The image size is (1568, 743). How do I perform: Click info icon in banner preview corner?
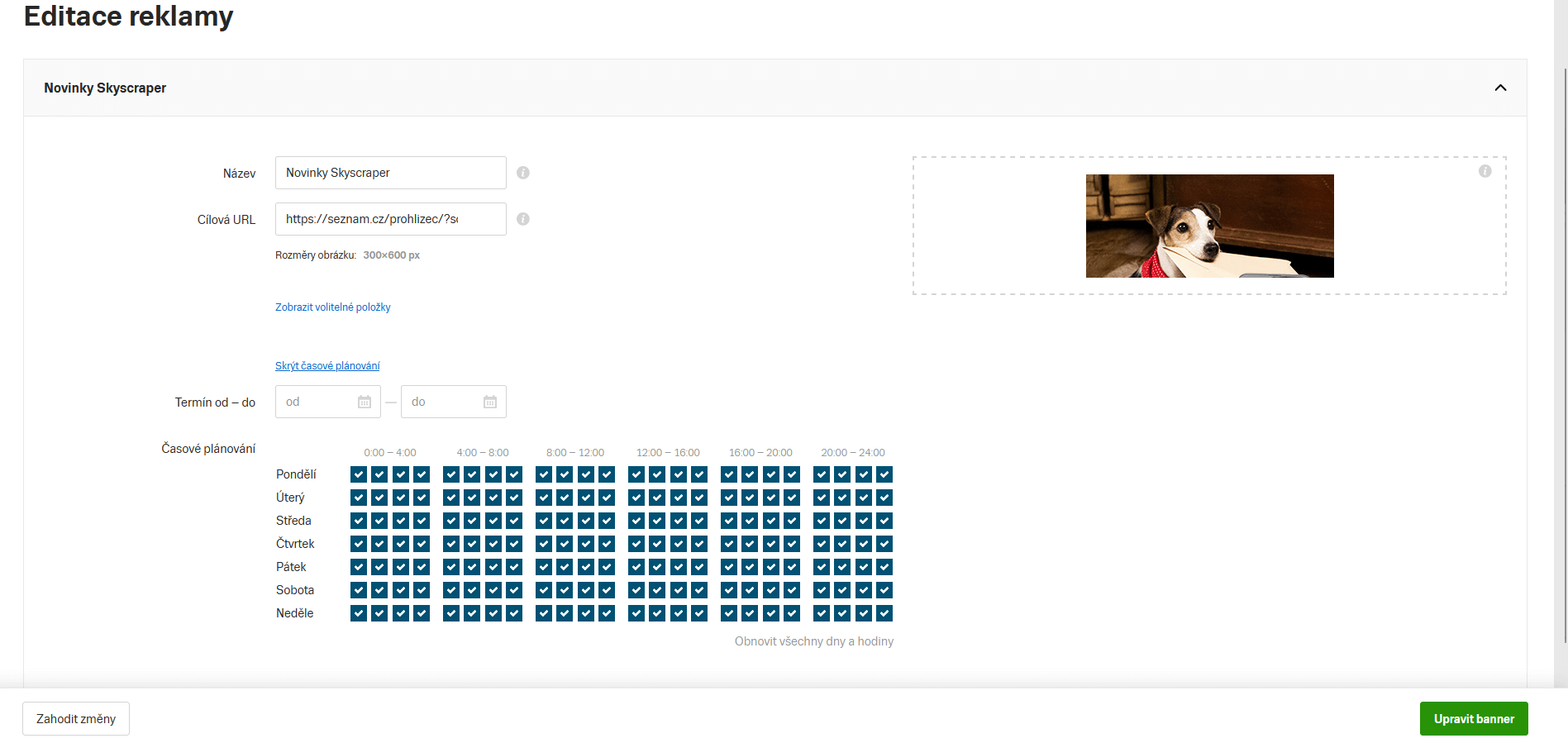click(1485, 171)
